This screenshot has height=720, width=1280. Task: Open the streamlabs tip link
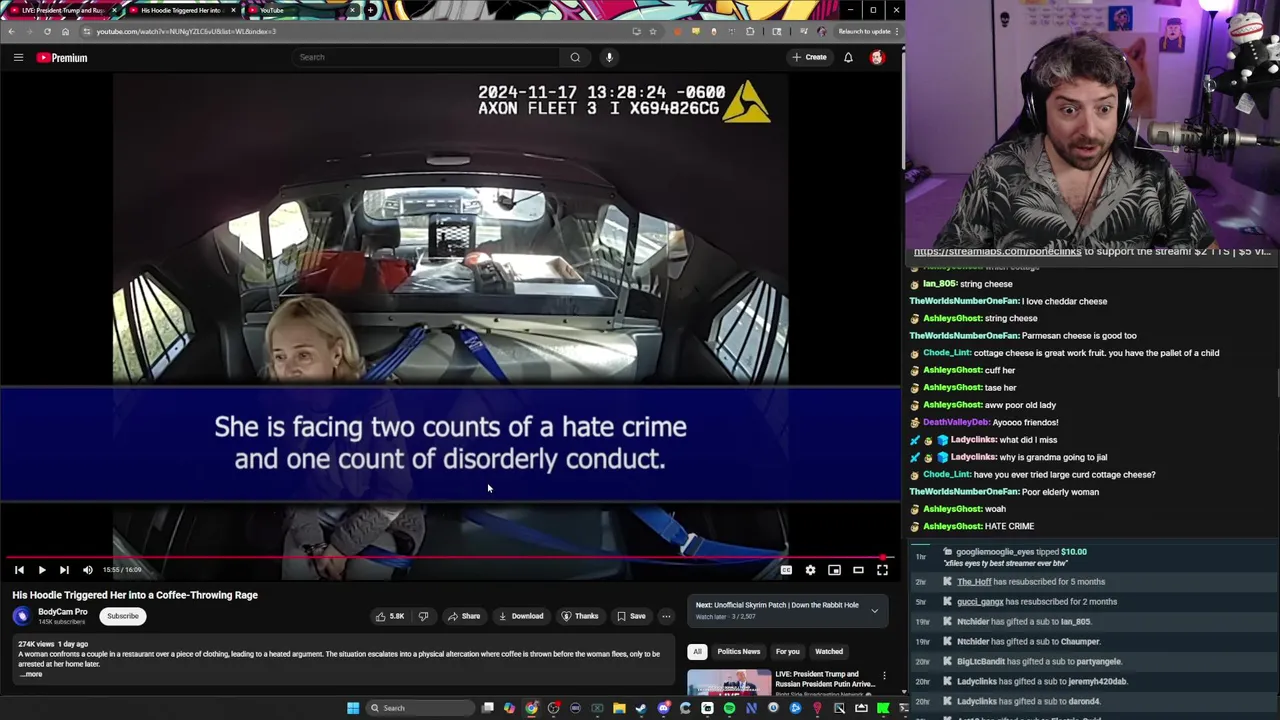point(997,252)
